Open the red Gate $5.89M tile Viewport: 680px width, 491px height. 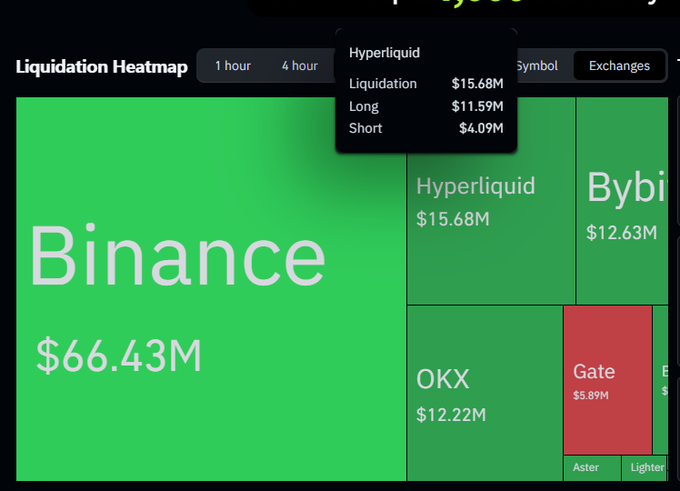608,380
